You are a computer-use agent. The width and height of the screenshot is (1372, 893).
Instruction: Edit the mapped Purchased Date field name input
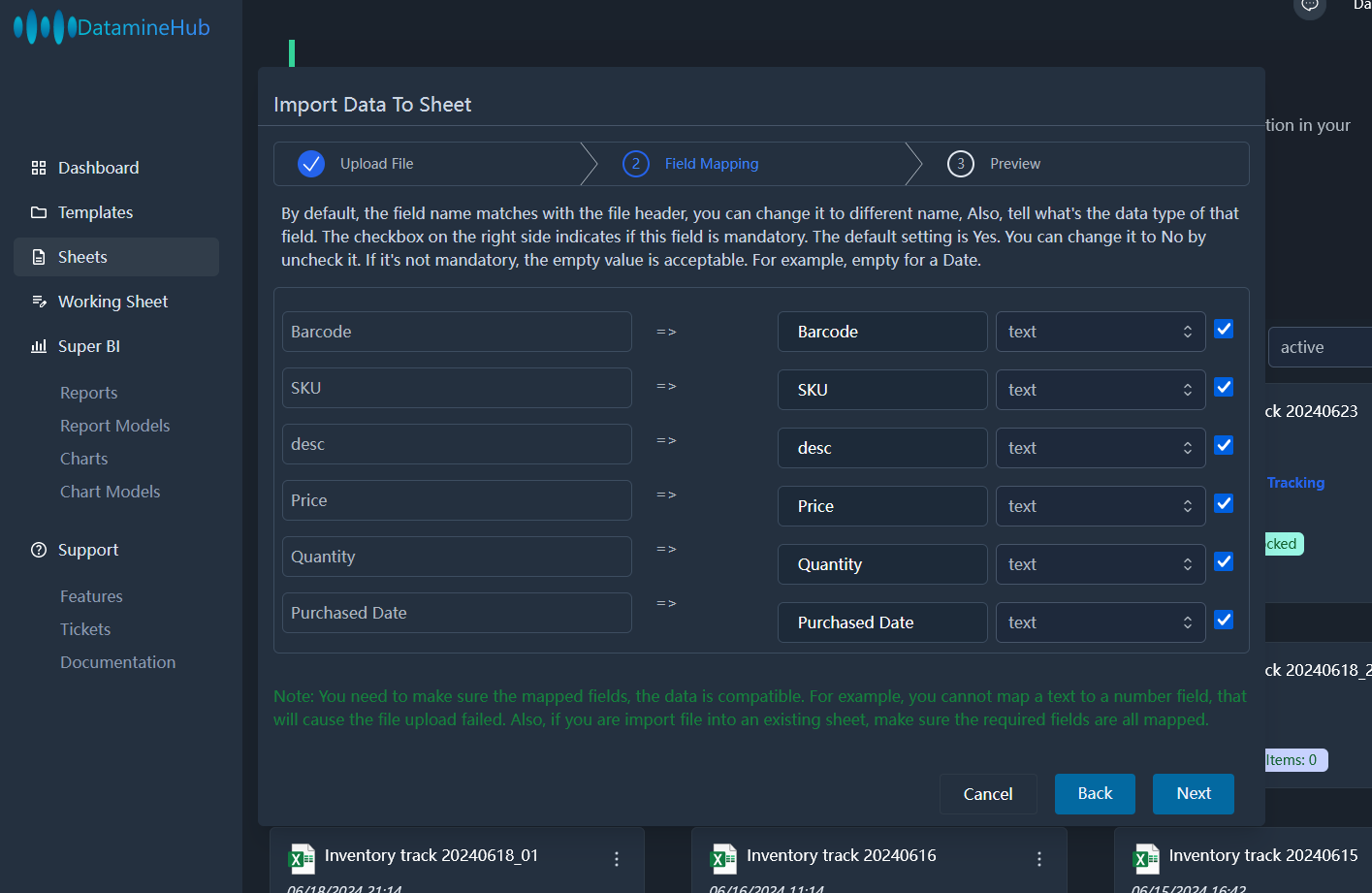pyautogui.click(x=882, y=622)
